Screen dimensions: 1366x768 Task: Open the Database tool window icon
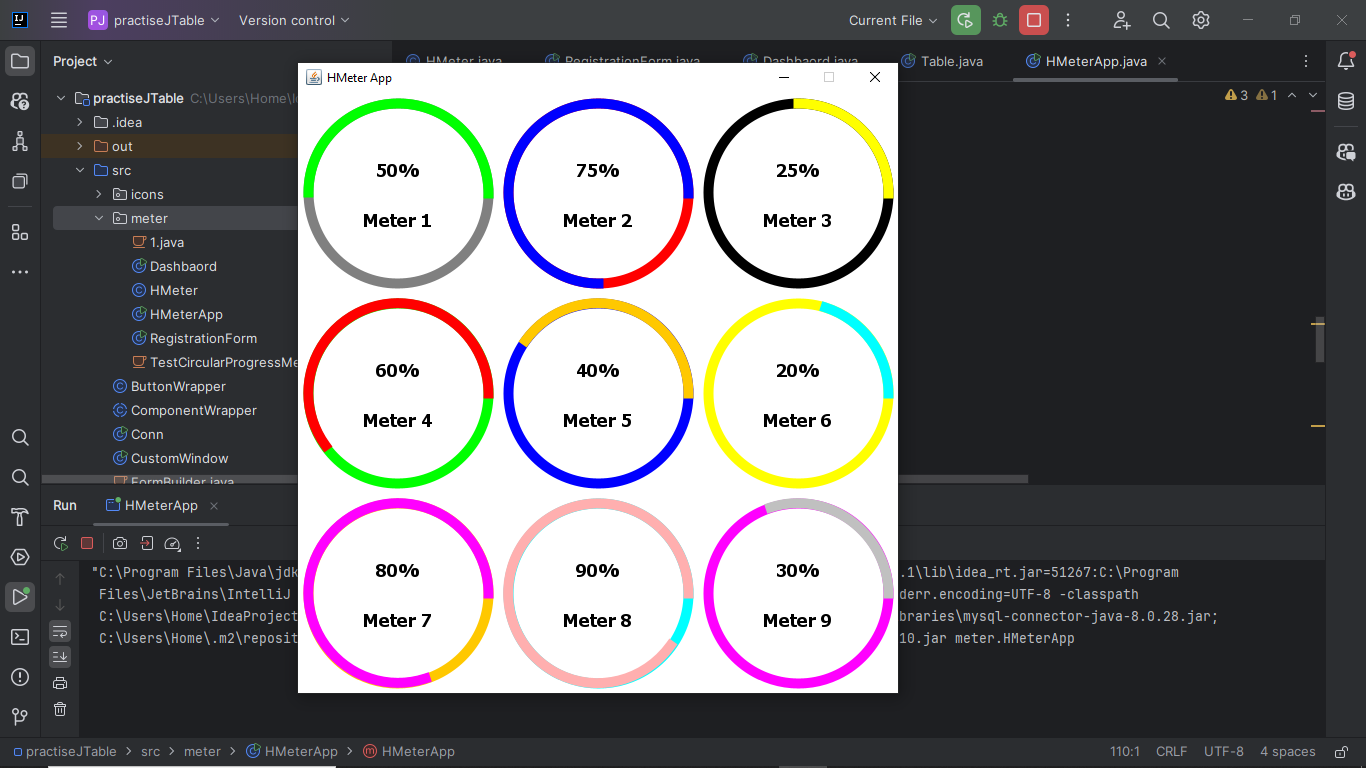(x=1346, y=101)
